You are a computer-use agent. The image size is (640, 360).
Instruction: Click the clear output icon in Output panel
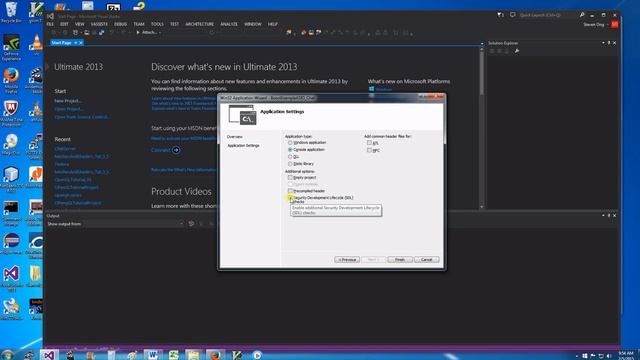pyautogui.click(x=191, y=224)
